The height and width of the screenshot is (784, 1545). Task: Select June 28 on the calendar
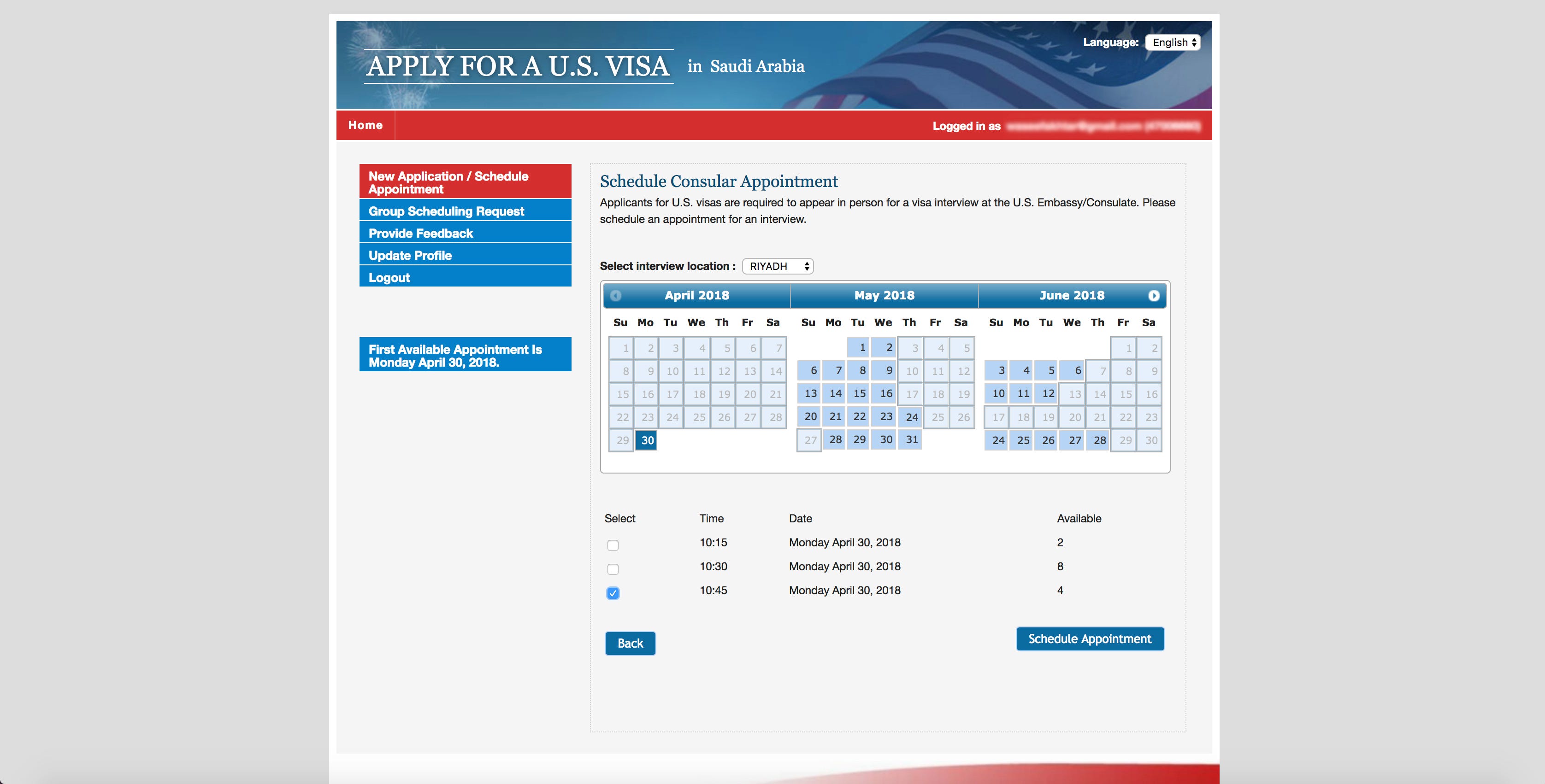(1099, 440)
